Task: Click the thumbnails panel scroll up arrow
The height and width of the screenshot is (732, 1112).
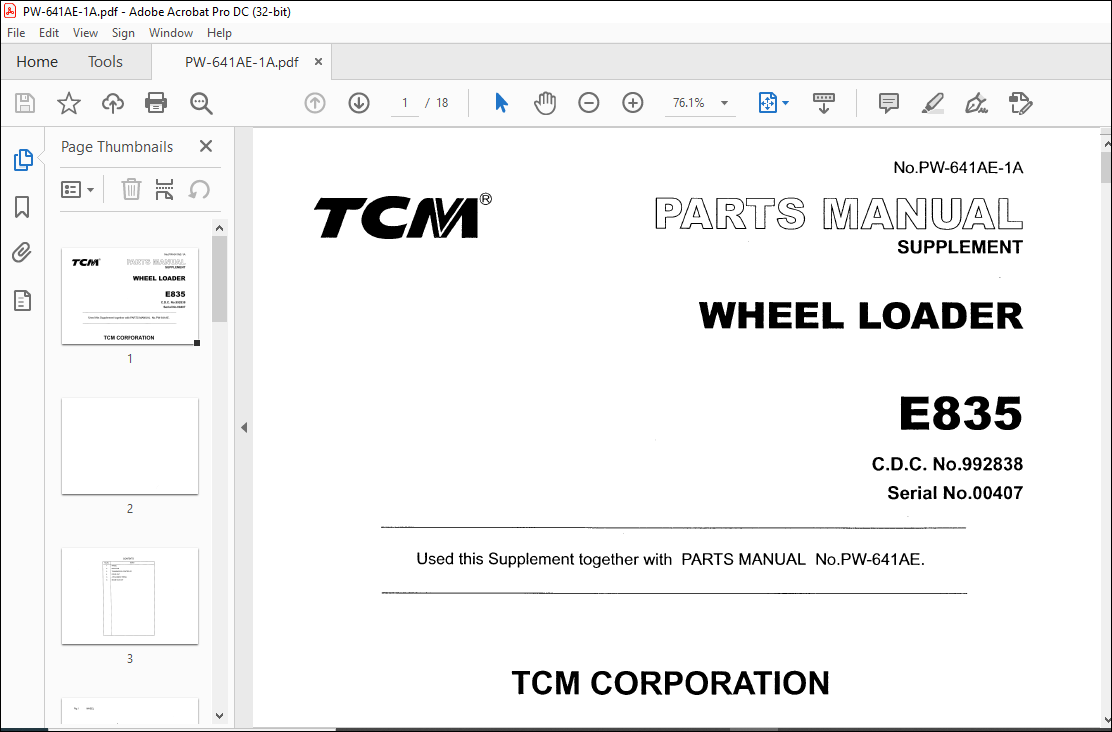Action: [x=219, y=228]
